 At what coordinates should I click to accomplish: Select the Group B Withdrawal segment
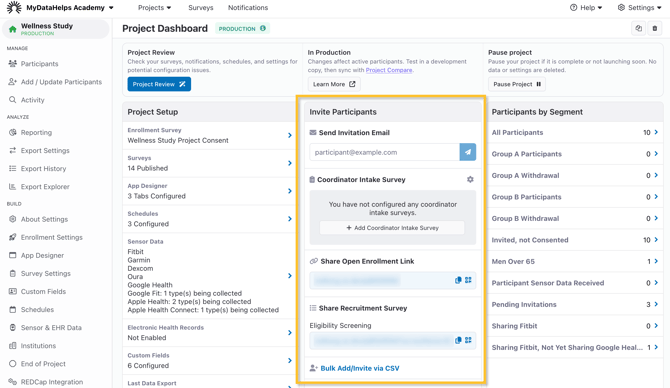coord(575,218)
